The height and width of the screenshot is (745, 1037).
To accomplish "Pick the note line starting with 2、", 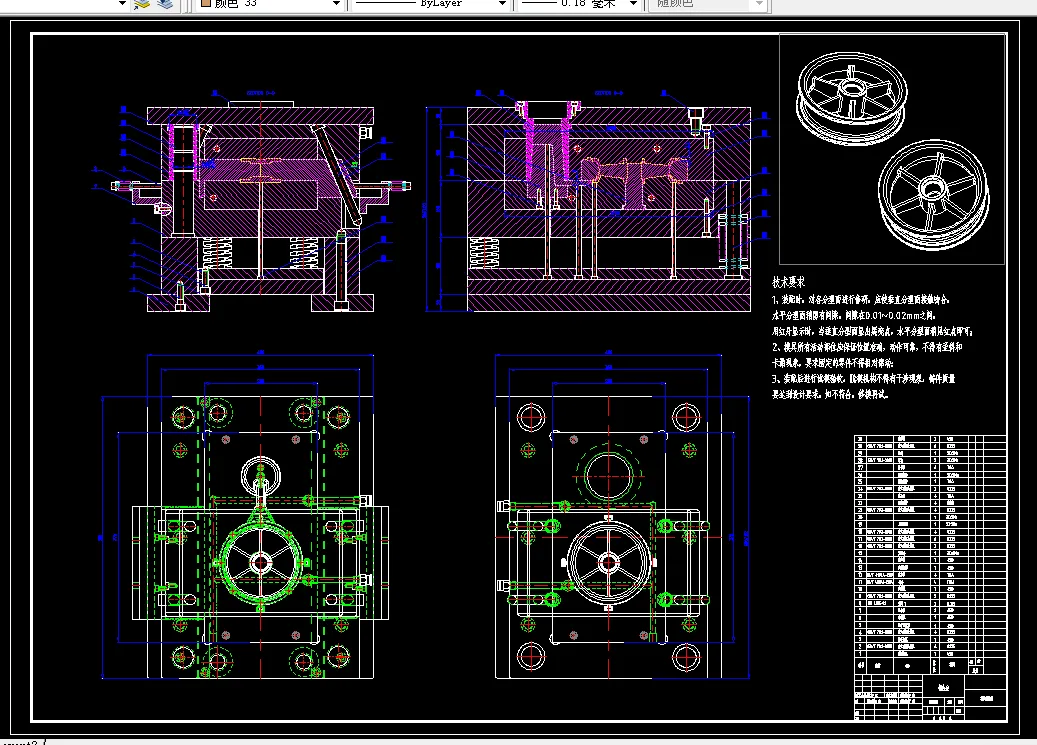I will click(867, 347).
